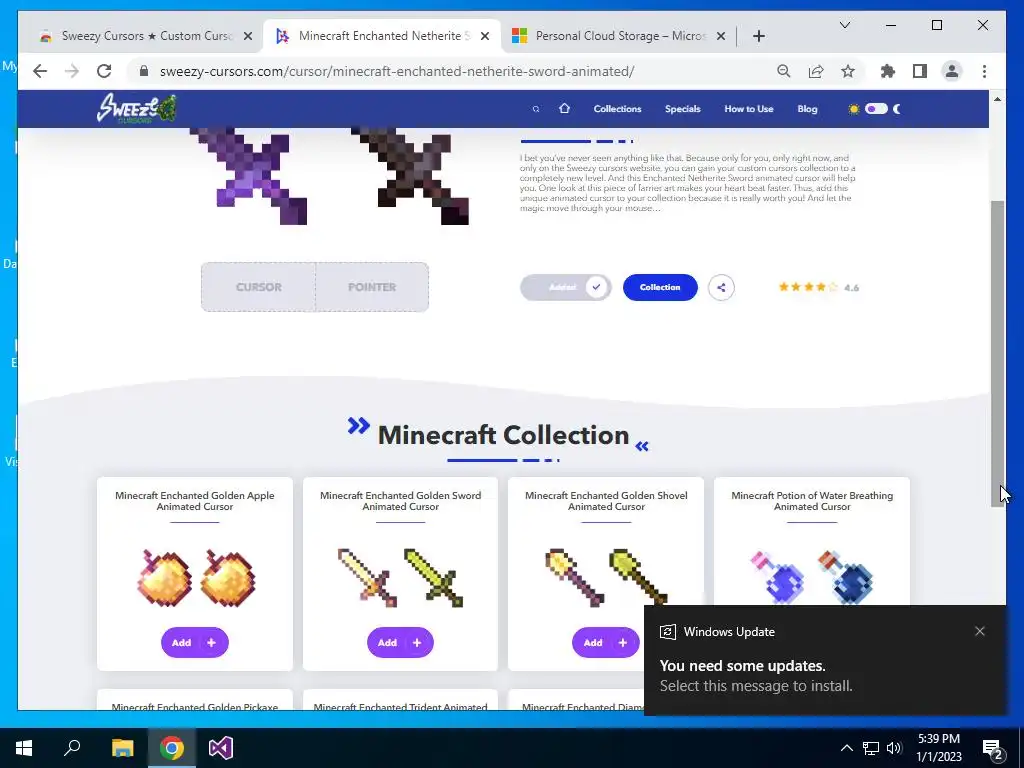Open the Chrome profile avatar
This screenshot has height=768, width=1024.
pos(952,71)
